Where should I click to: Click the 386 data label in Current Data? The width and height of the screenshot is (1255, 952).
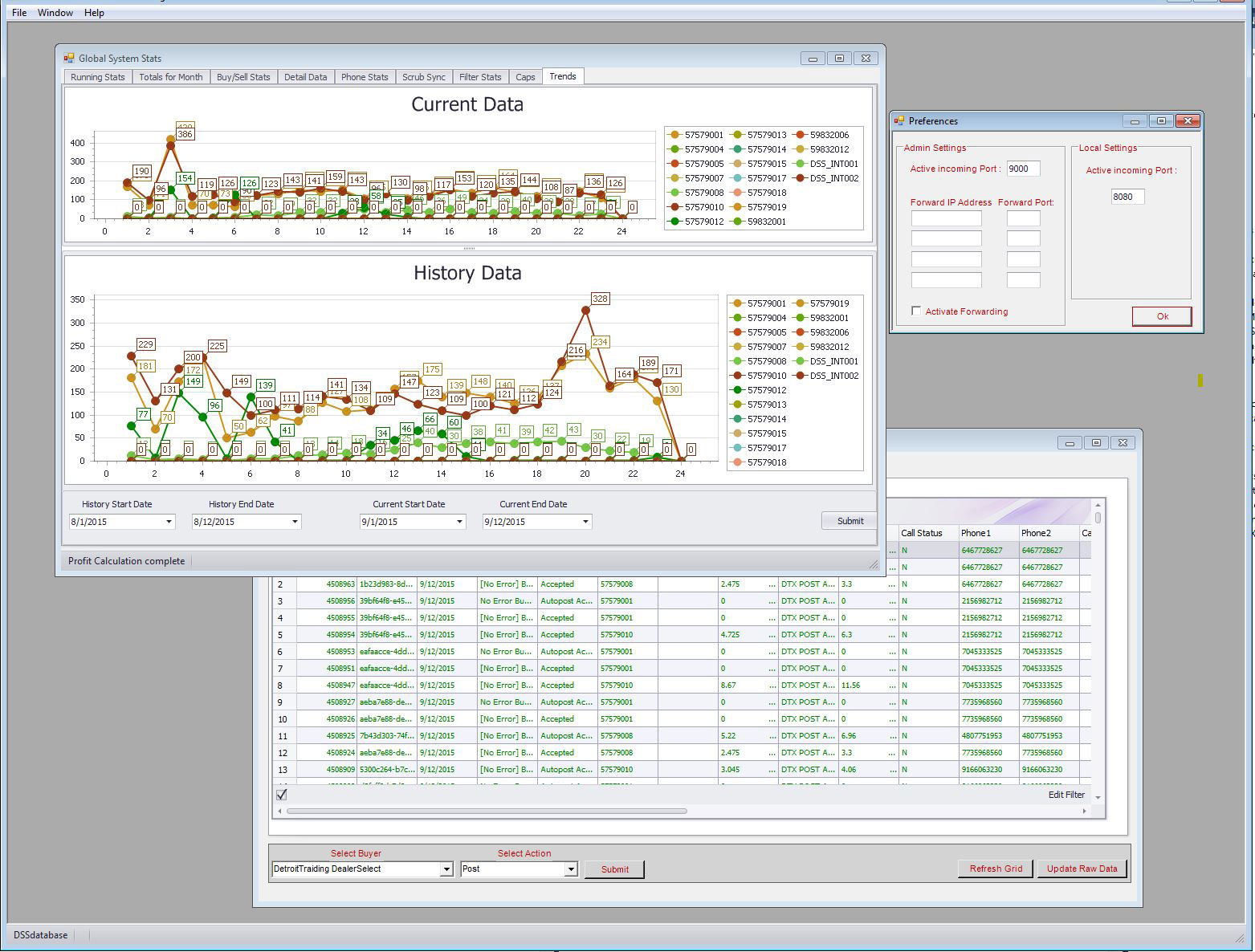coord(185,134)
